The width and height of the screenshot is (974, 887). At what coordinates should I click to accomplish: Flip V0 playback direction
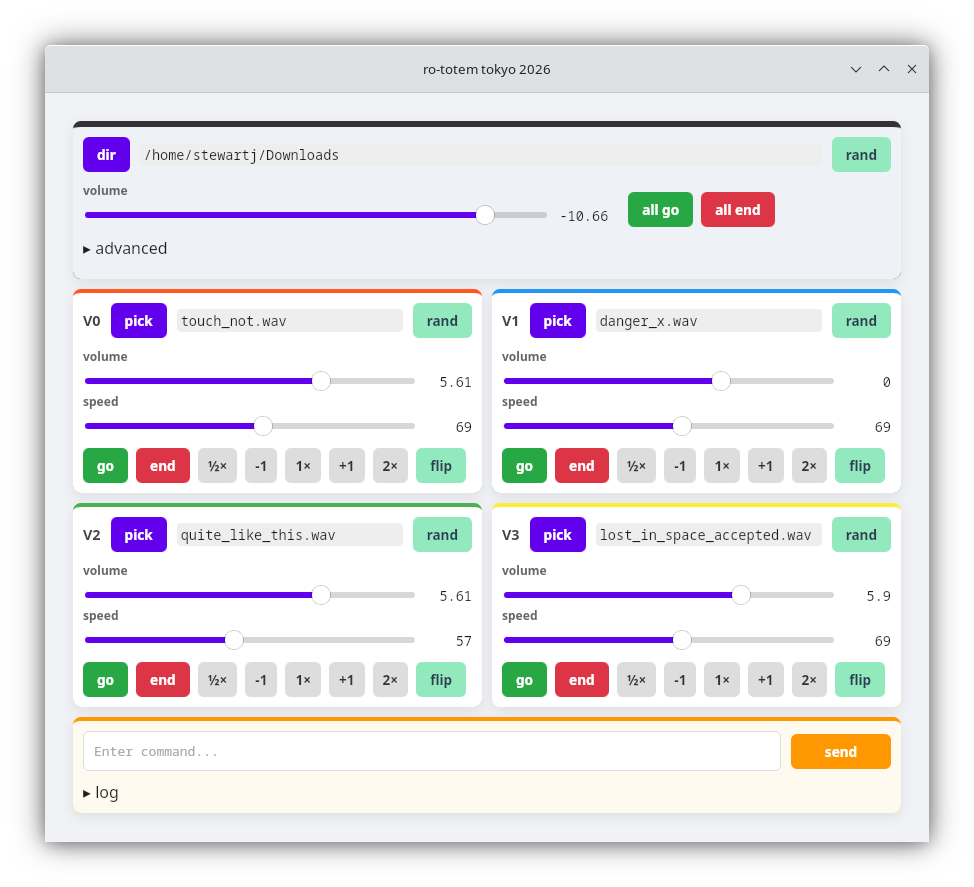click(441, 466)
